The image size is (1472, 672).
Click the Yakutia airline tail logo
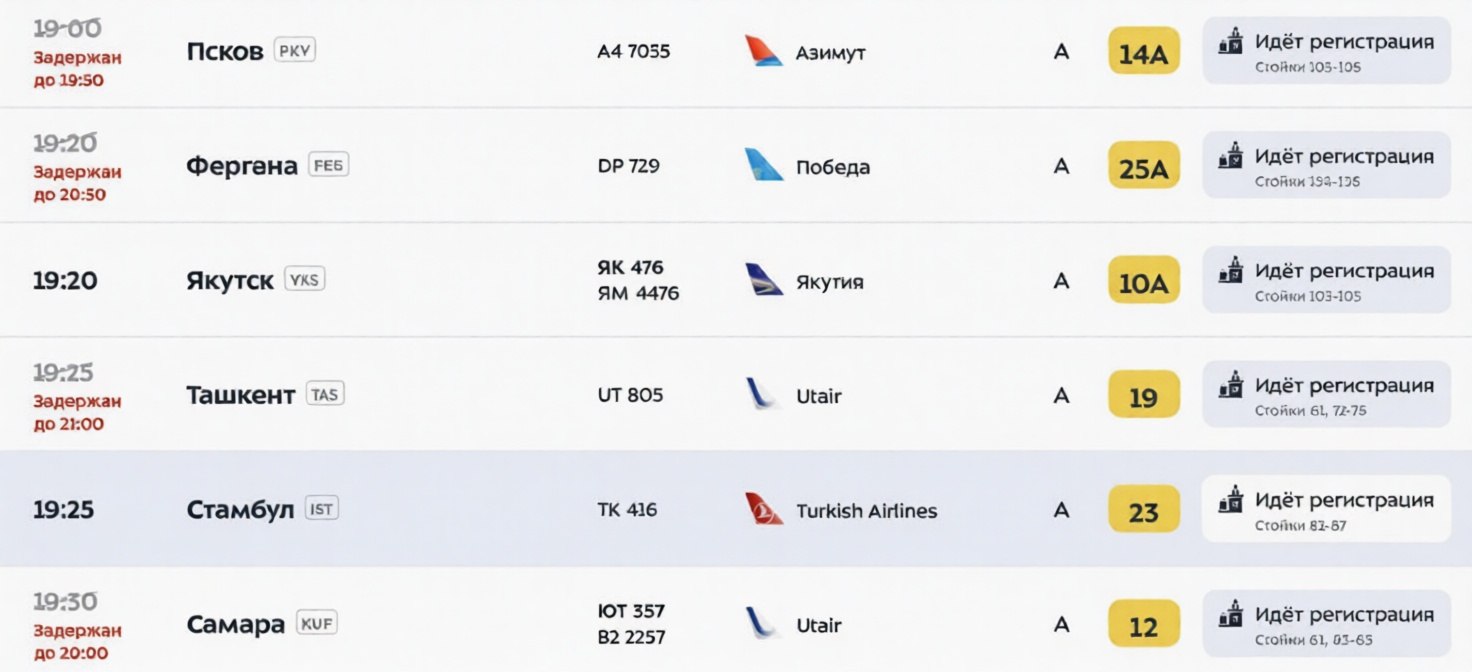coord(764,280)
